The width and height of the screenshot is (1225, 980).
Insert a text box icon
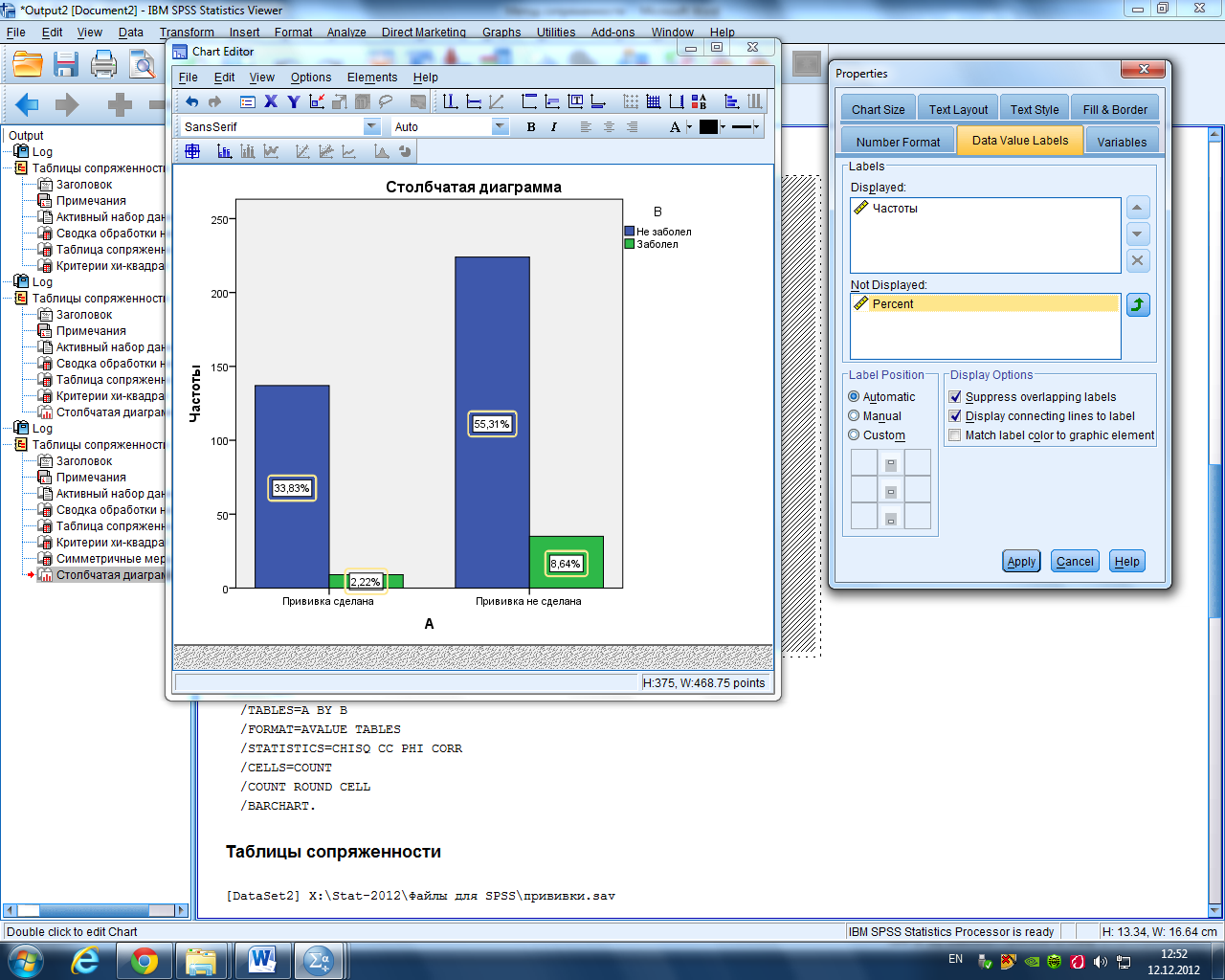(x=575, y=101)
